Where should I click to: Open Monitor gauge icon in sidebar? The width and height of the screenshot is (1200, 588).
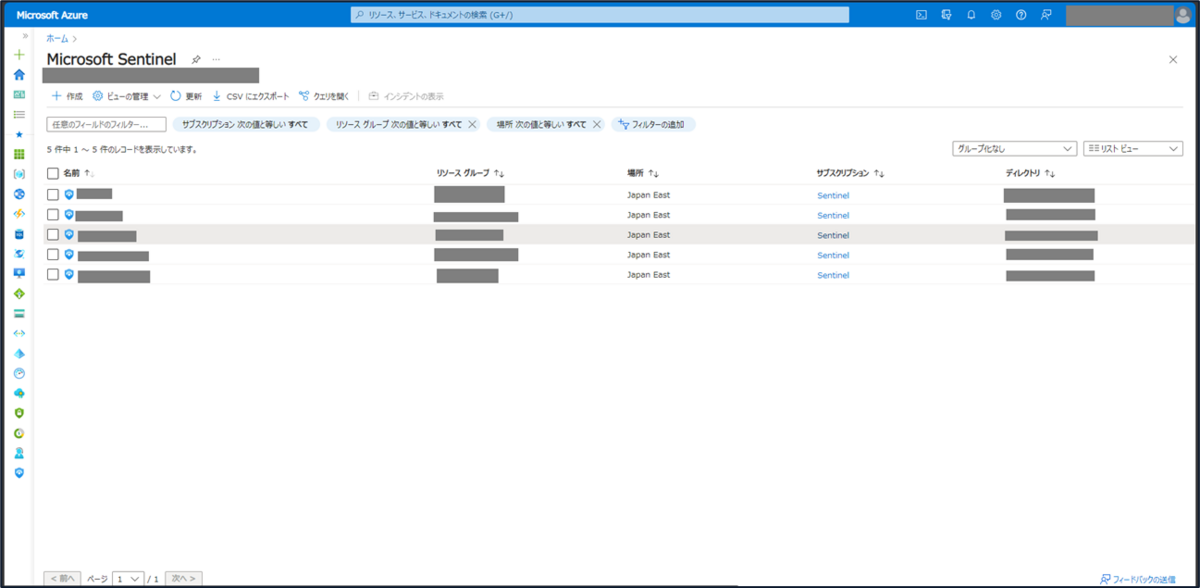tap(19, 373)
